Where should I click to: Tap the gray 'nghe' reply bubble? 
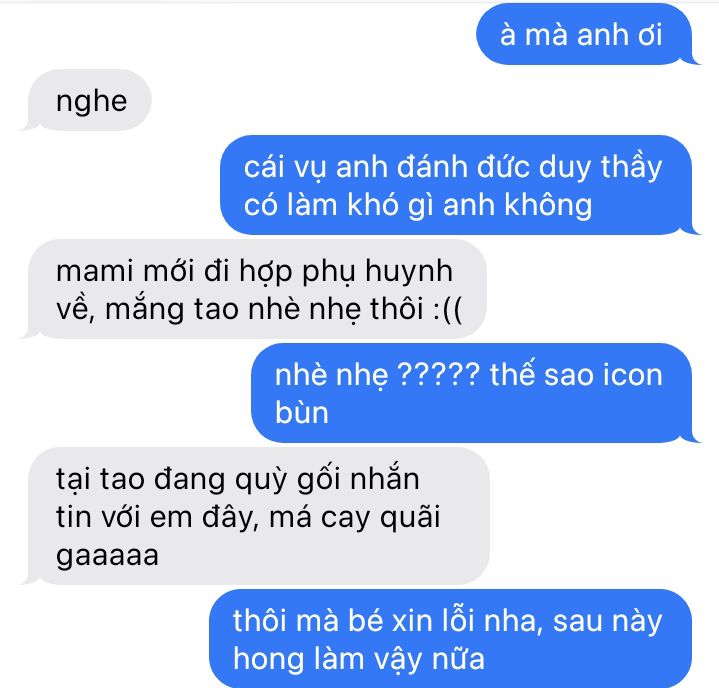90,100
